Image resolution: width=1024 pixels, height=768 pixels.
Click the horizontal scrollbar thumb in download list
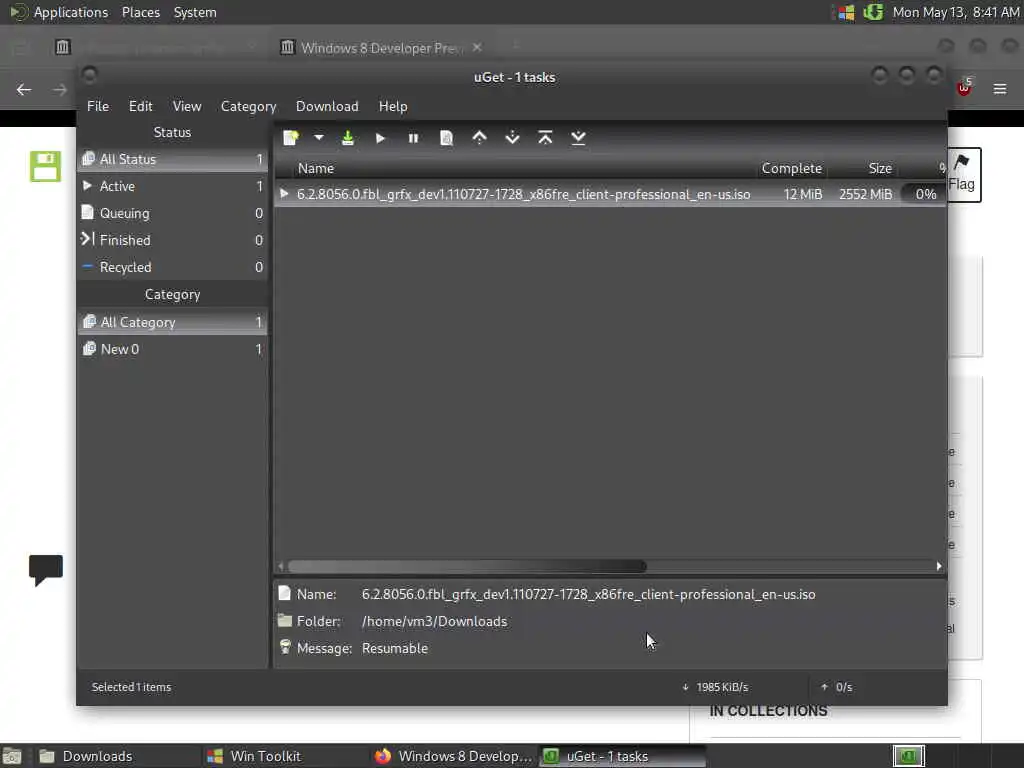tap(467, 566)
